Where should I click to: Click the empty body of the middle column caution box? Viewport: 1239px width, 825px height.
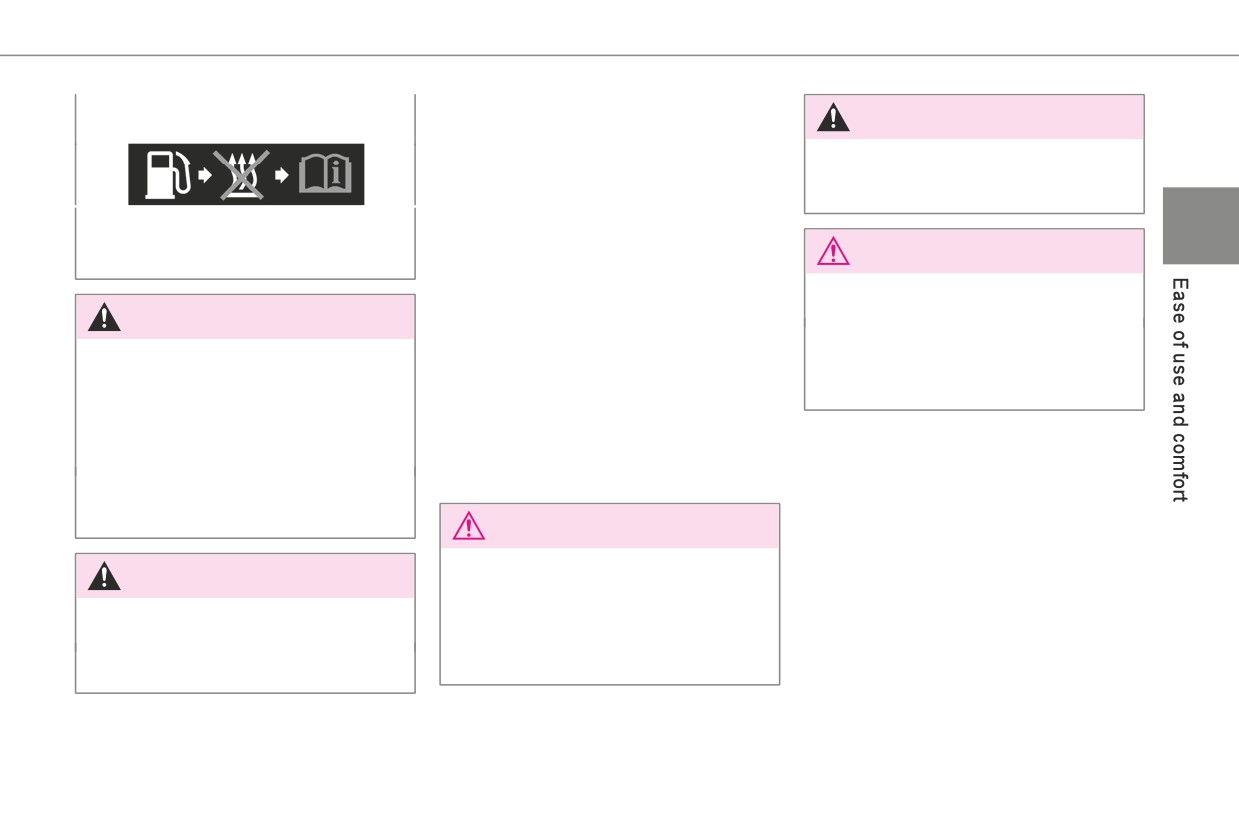(610, 616)
